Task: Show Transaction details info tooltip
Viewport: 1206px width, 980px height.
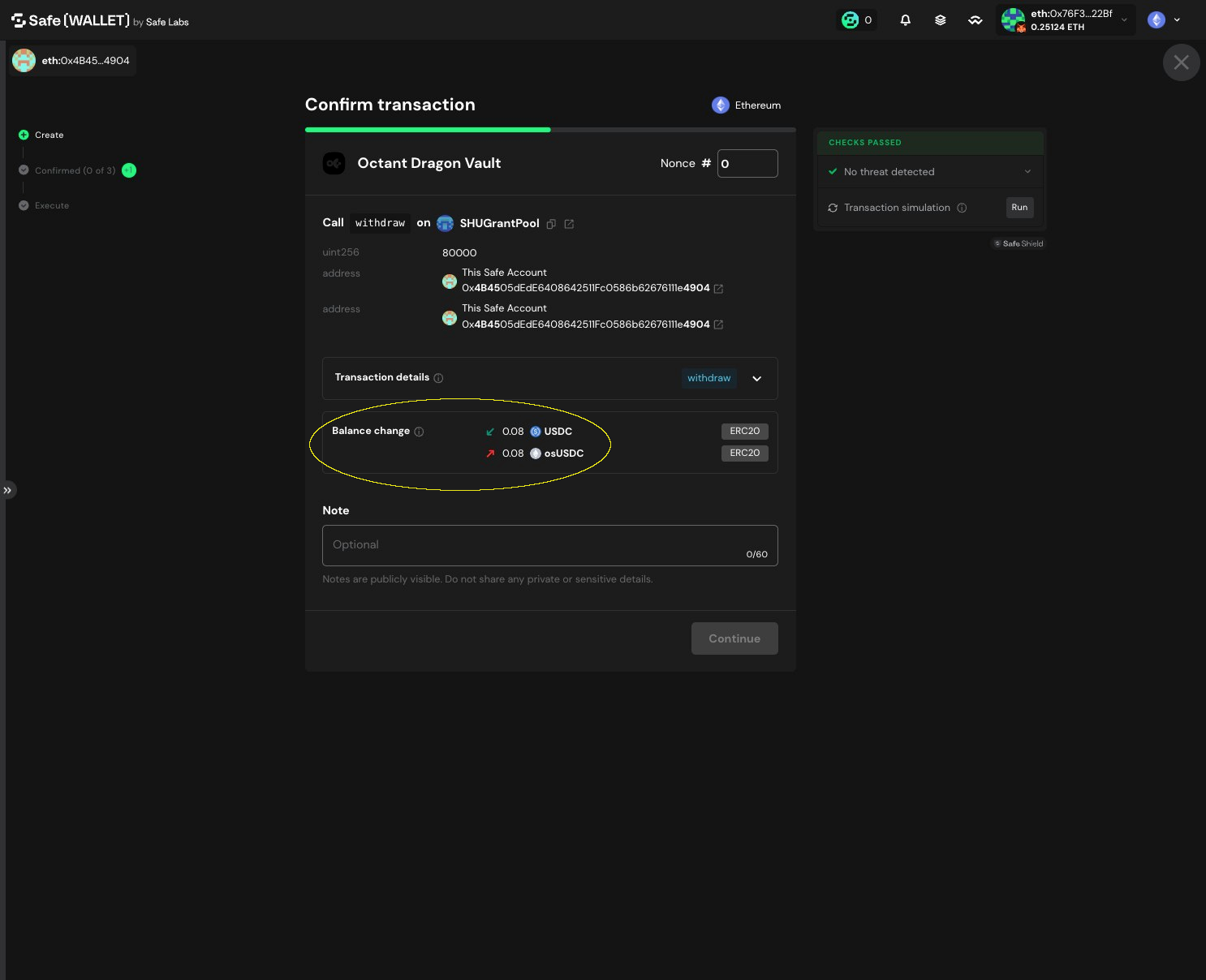Action: (438, 378)
